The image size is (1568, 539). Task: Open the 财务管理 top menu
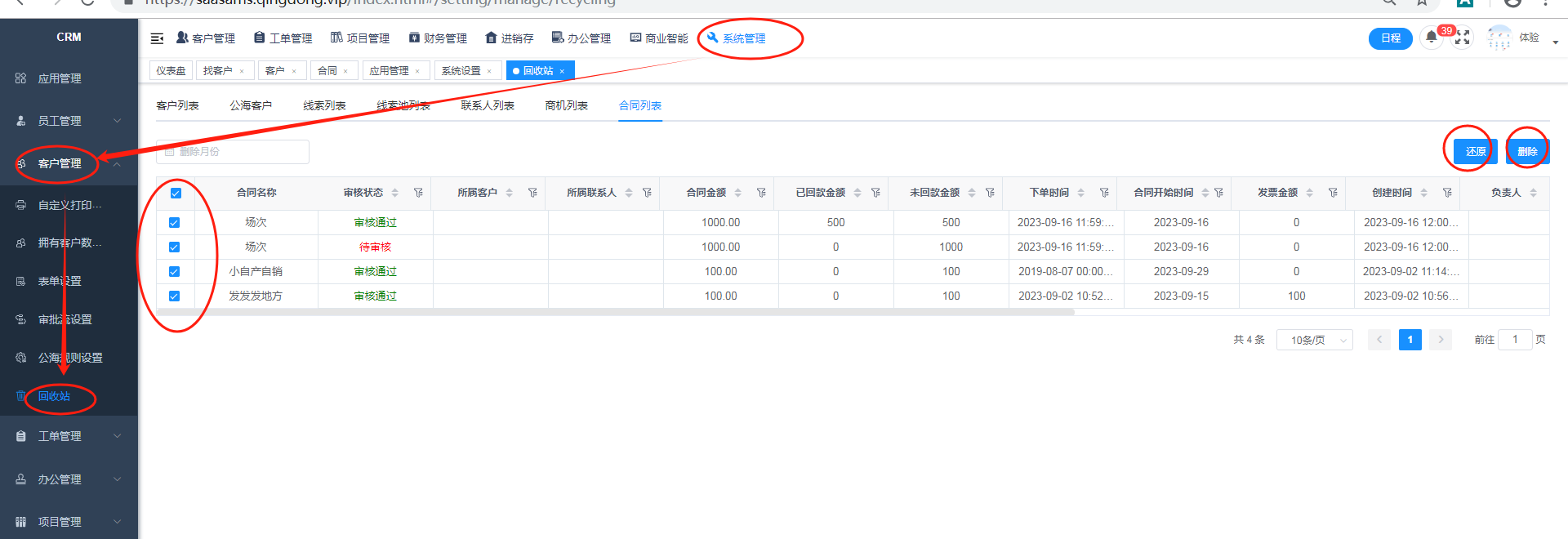[438, 38]
